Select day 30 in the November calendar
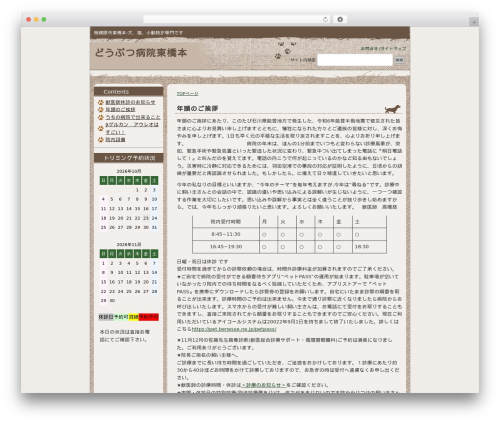The height and width of the screenshot is (423, 500). click(112, 301)
